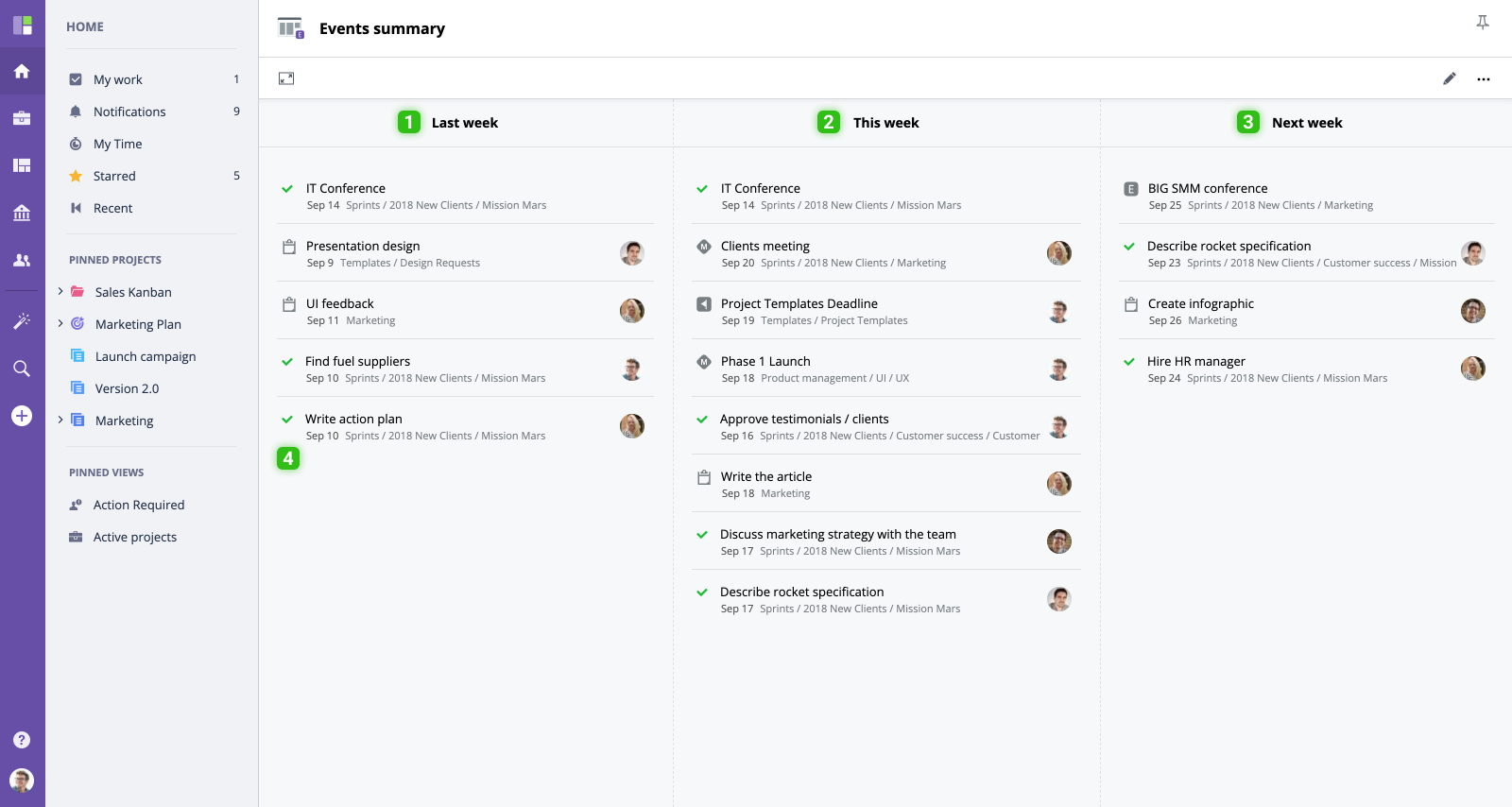Open the briefcase projects icon in rail

click(22, 118)
